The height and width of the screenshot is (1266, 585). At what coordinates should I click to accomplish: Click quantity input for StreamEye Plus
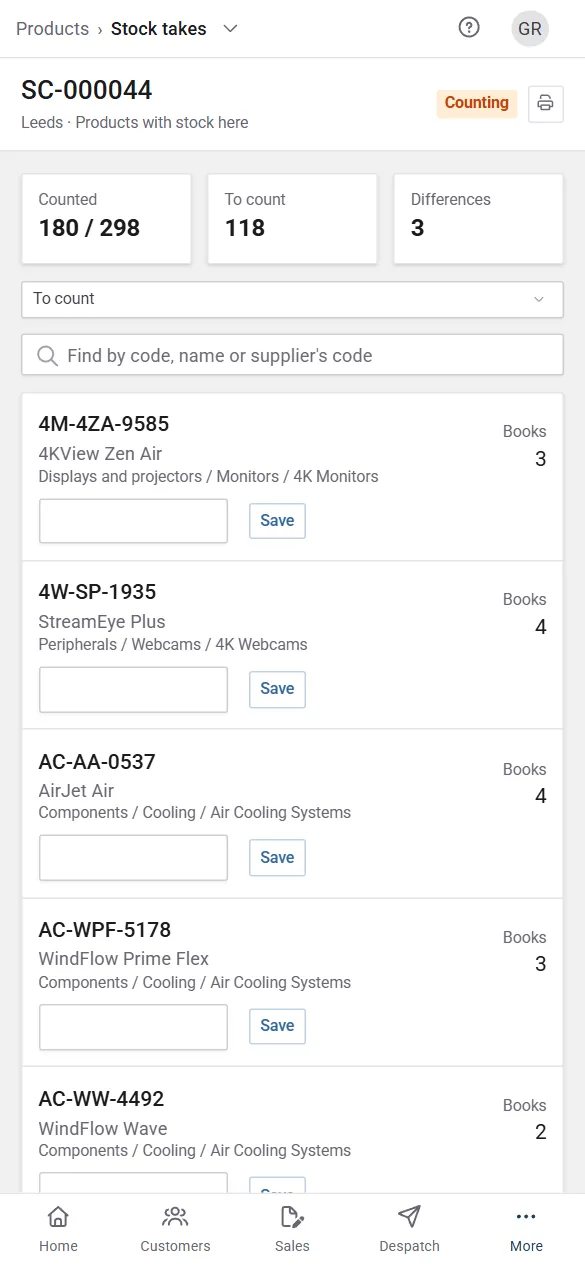133,689
